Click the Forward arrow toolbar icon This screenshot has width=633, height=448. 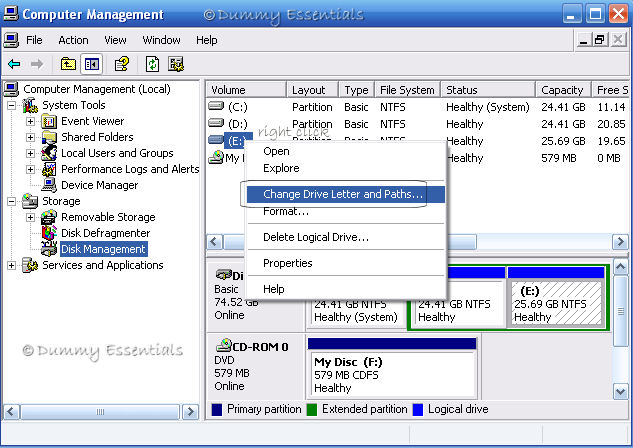(x=37, y=64)
